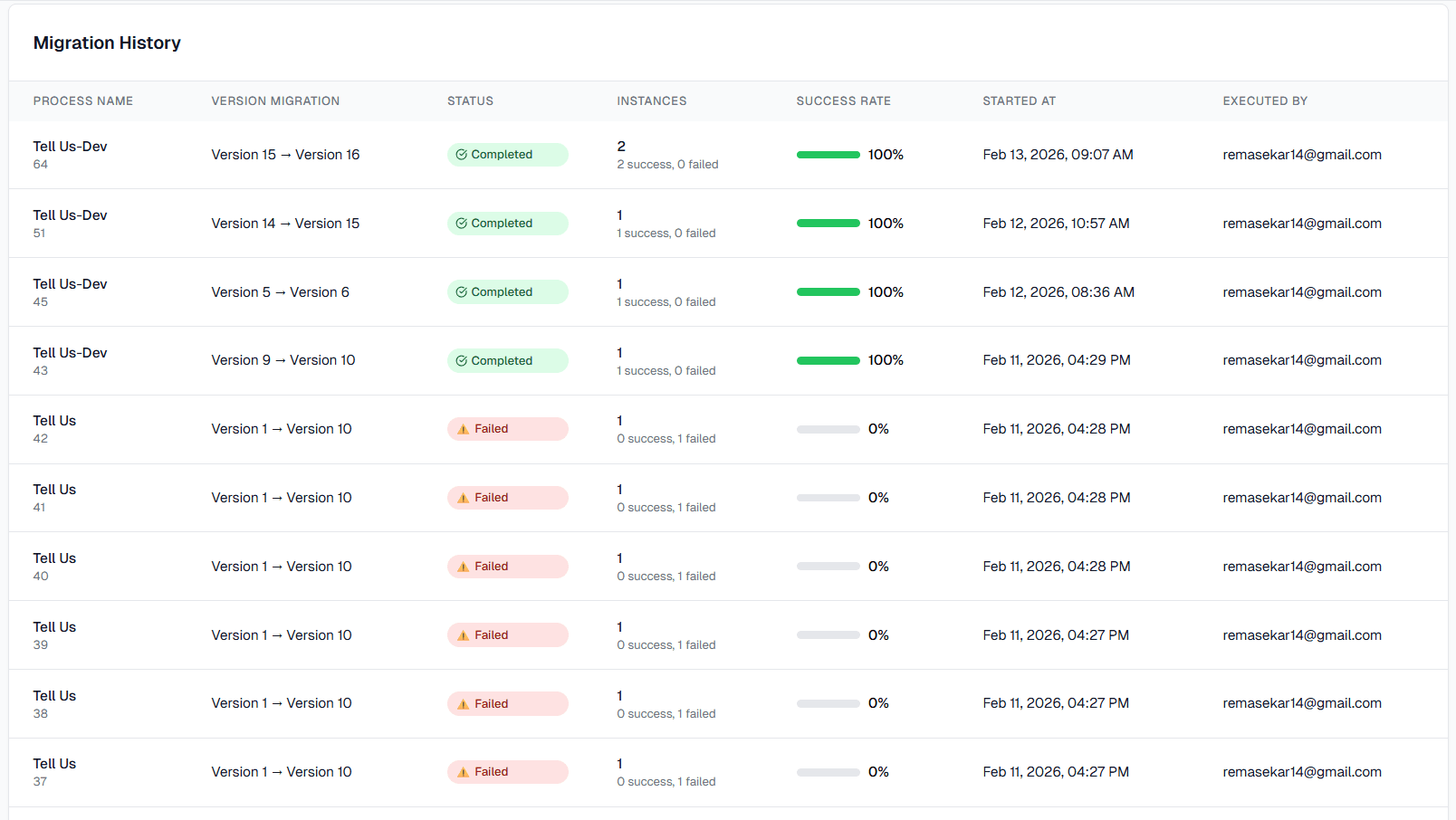Sort by the Success Rate column header
The image size is (1456, 820).
click(843, 100)
